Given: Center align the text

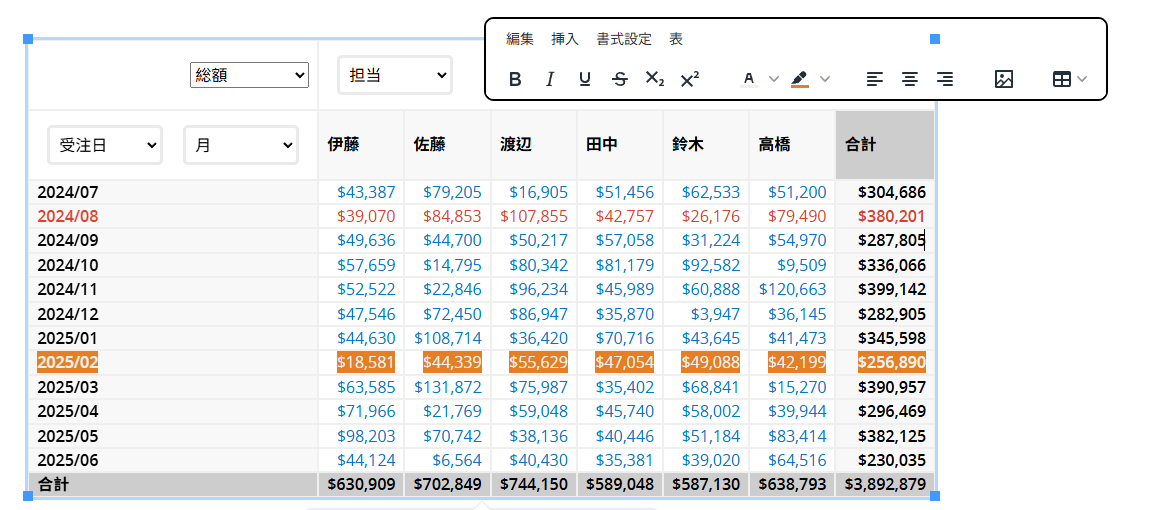Looking at the screenshot, I should pyautogui.click(x=910, y=79).
